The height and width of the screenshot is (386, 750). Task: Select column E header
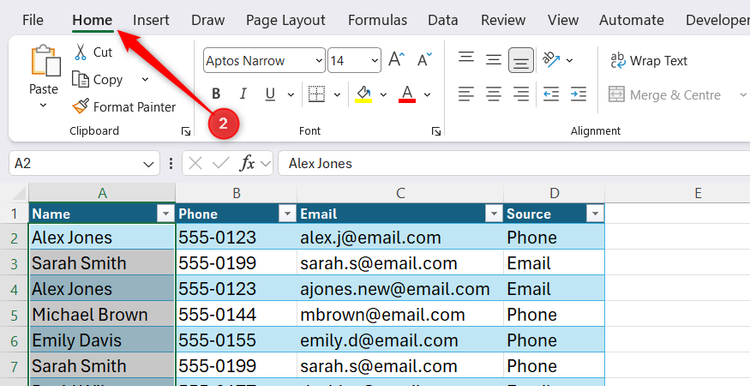(698, 193)
